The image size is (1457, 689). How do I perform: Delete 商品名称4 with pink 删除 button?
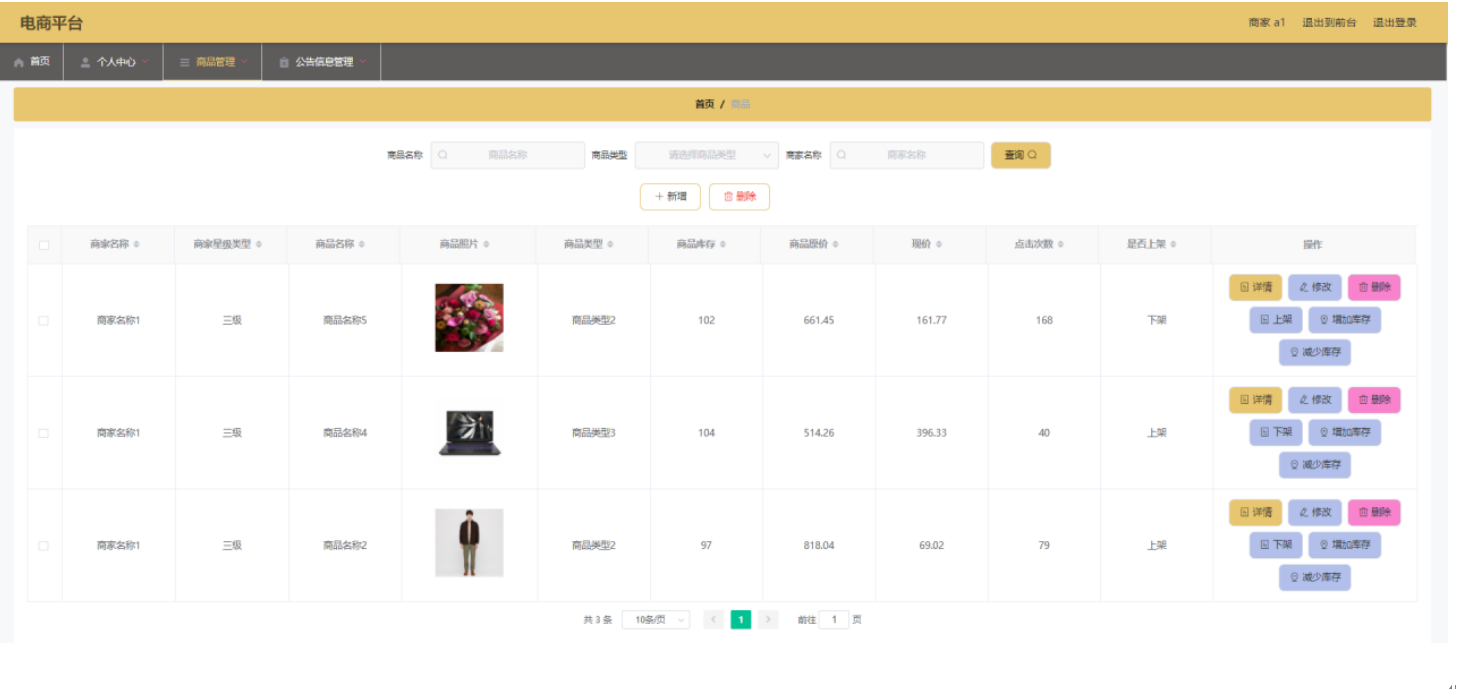tap(1374, 400)
